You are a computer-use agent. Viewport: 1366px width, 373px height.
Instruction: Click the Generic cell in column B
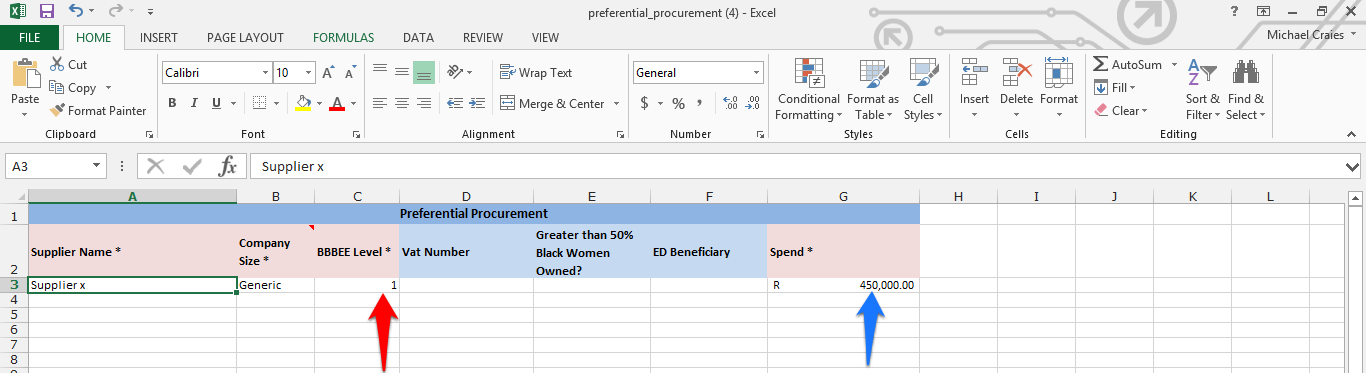pyautogui.click(x=275, y=285)
